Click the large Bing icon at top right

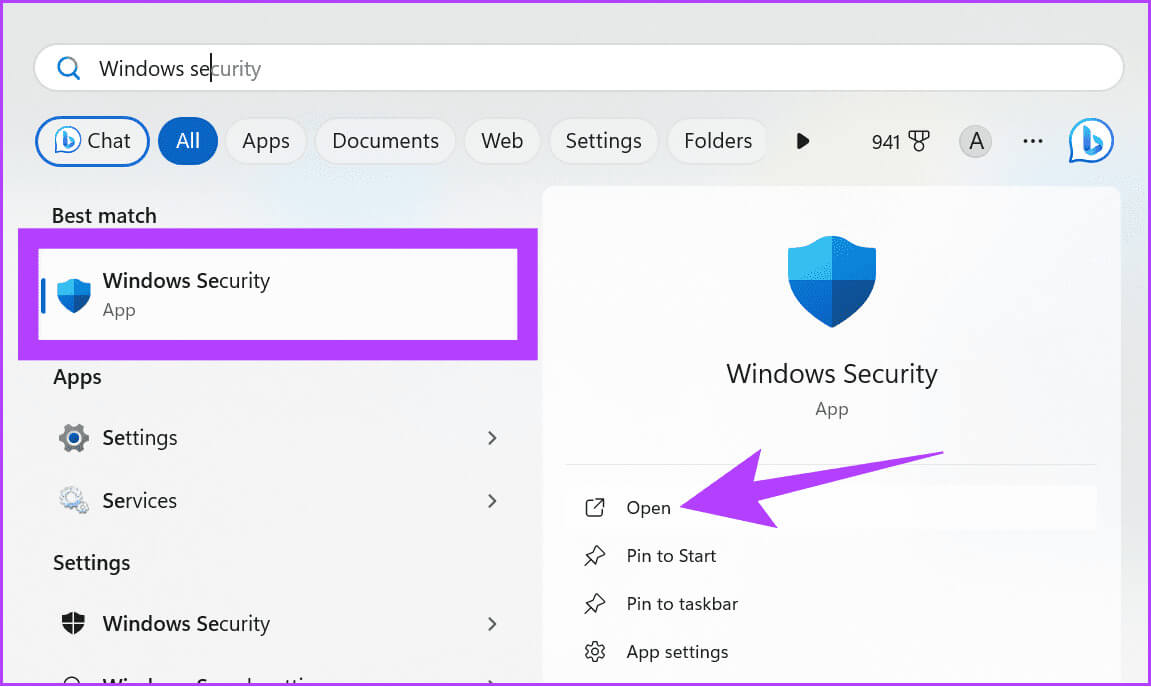click(1091, 140)
